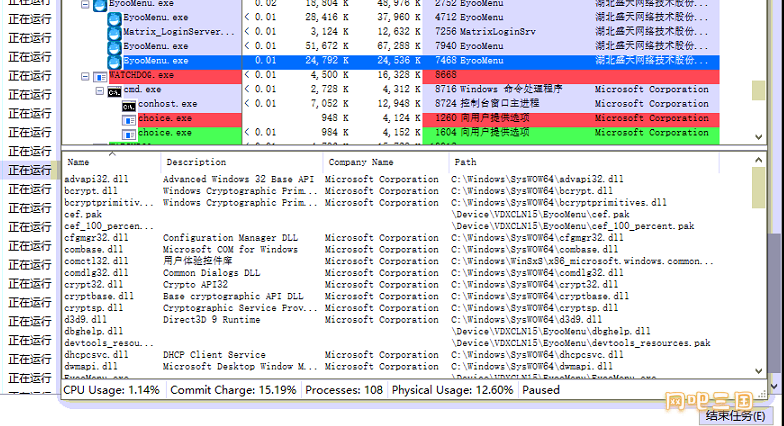Click the devtools_resources.pak path entry
Image resolution: width=784 pixels, height=426 pixels.
580,343
